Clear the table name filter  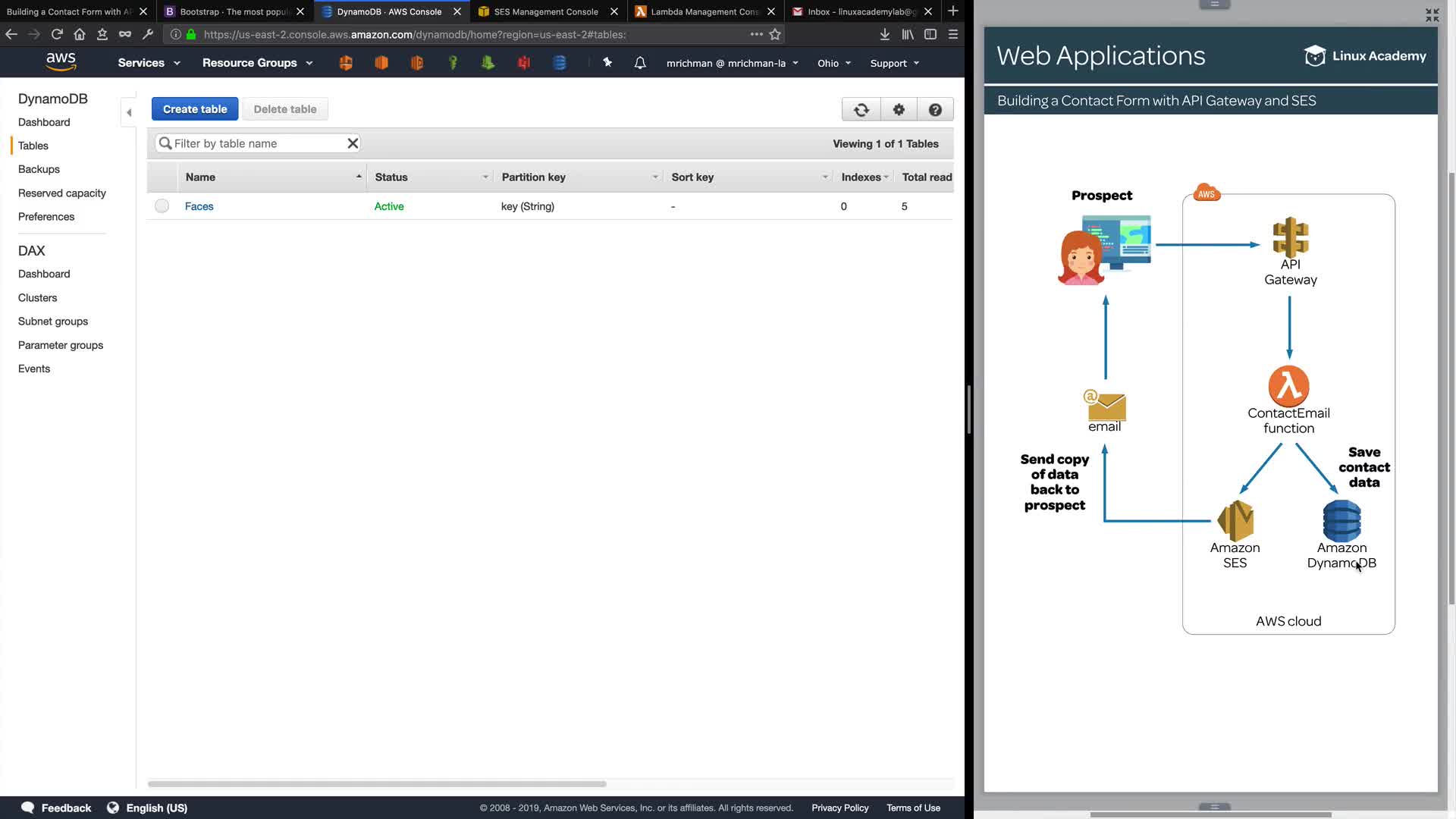[353, 143]
